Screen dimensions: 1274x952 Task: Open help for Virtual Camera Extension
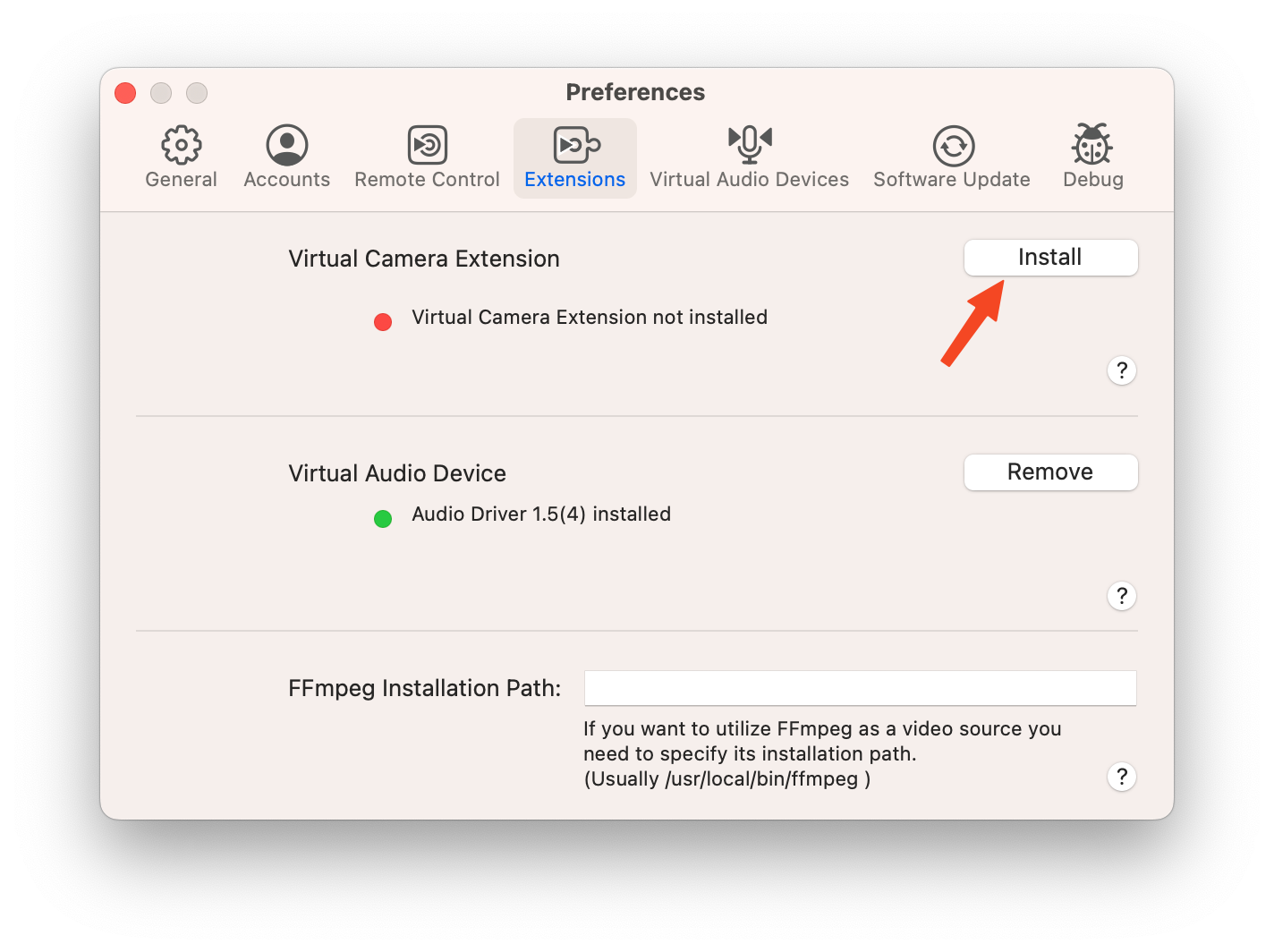1121,370
